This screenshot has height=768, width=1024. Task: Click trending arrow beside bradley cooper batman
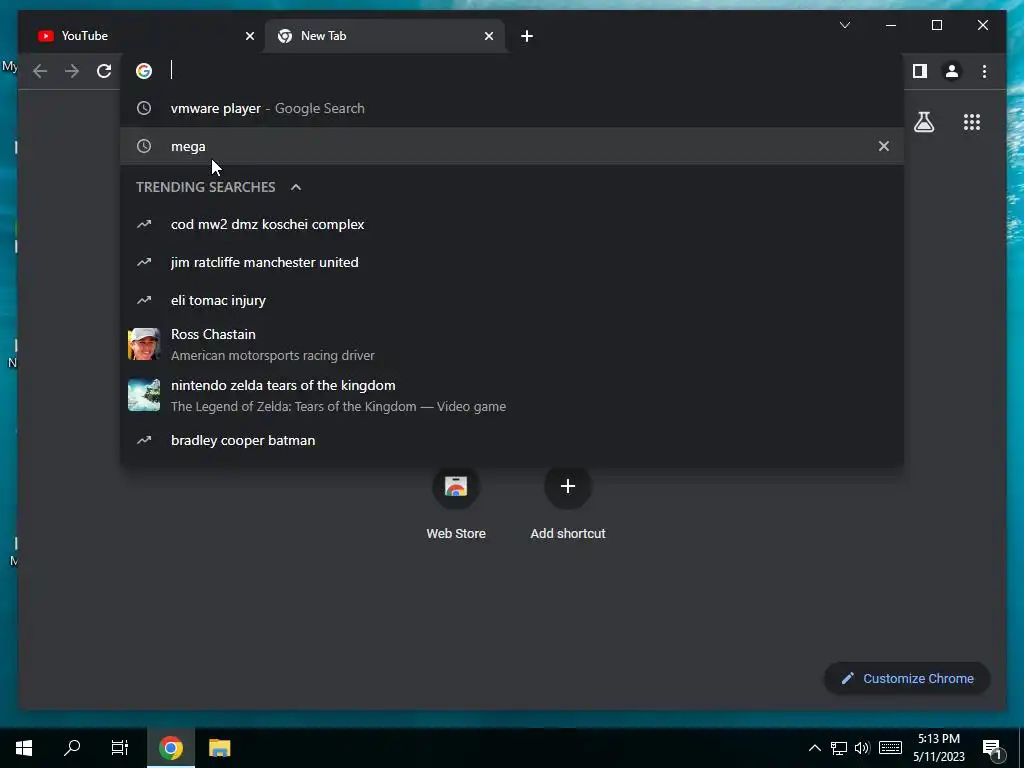click(x=144, y=440)
